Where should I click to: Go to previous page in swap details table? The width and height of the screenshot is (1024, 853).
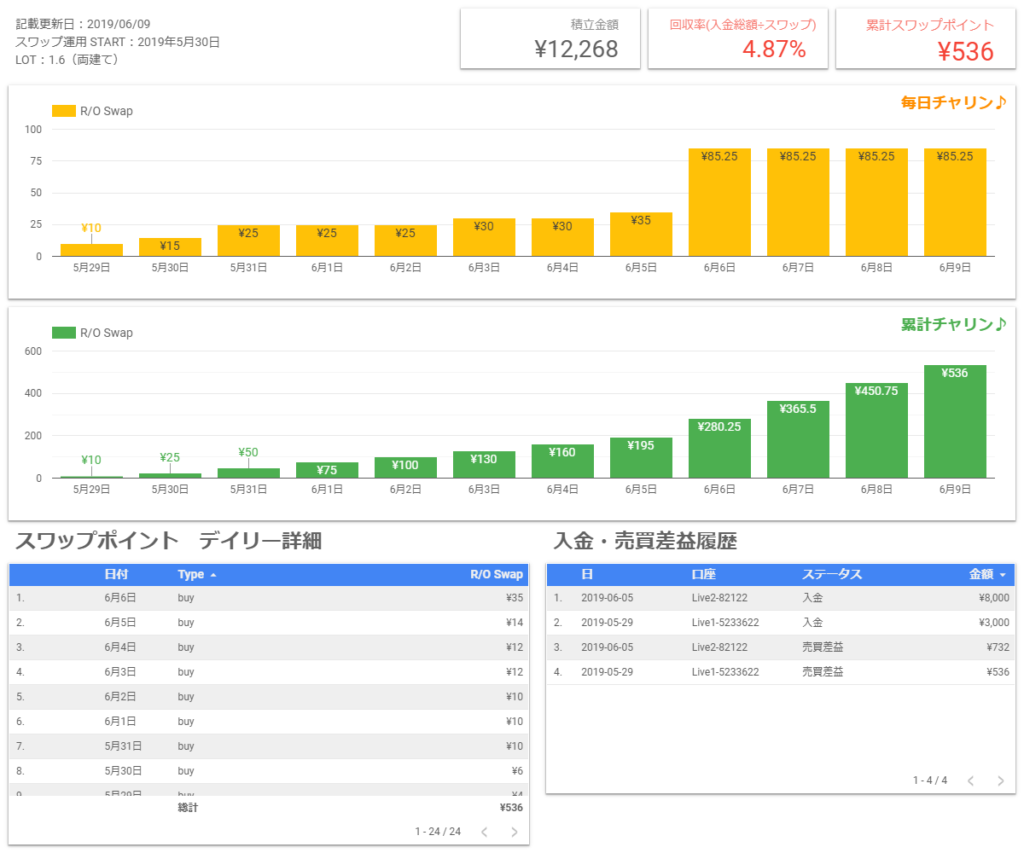[484, 831]
